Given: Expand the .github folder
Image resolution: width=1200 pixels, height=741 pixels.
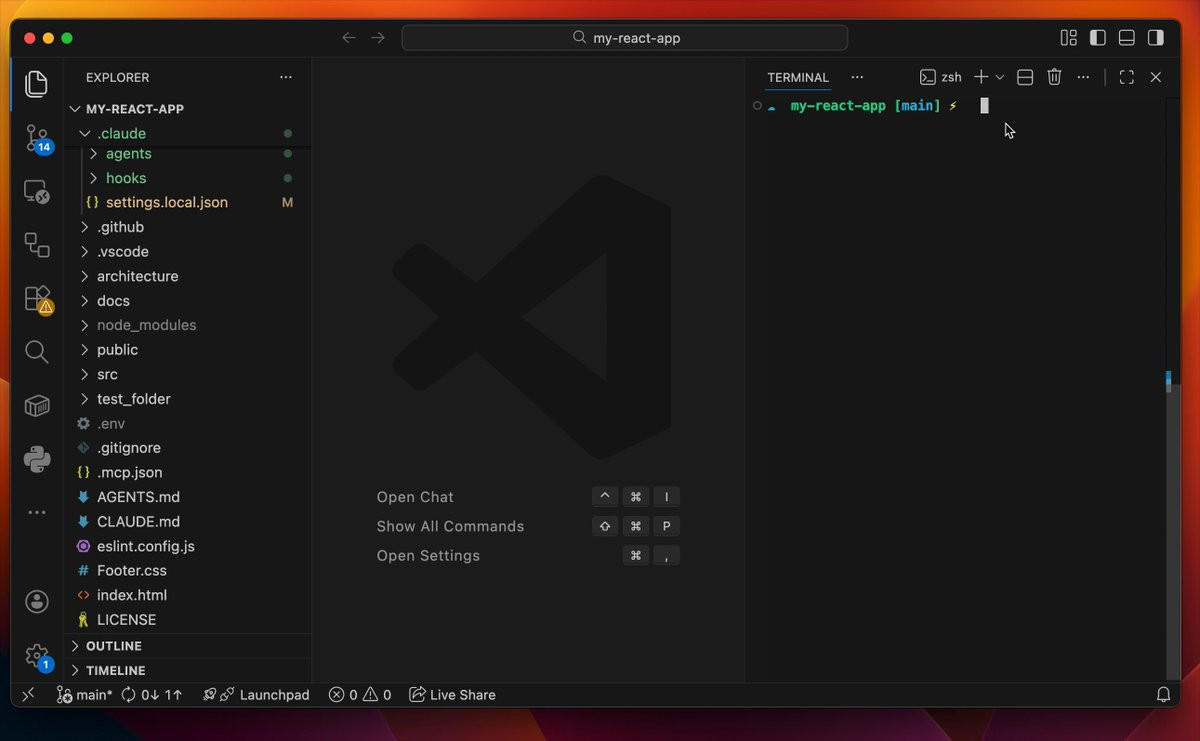Looking at the screenshot, I should [x=188, y=227].
